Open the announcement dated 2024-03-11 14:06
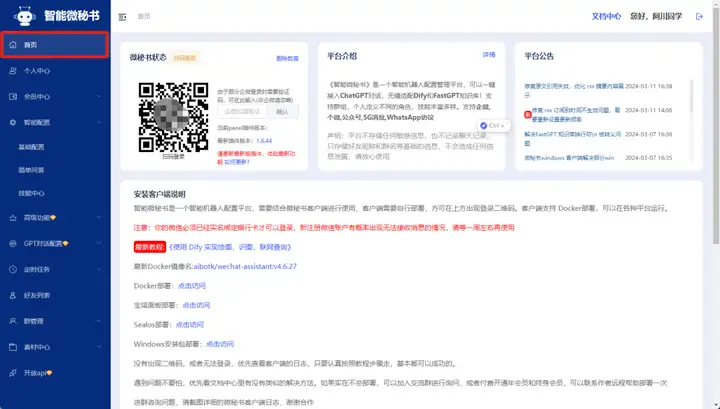 [x=577, y=115]
